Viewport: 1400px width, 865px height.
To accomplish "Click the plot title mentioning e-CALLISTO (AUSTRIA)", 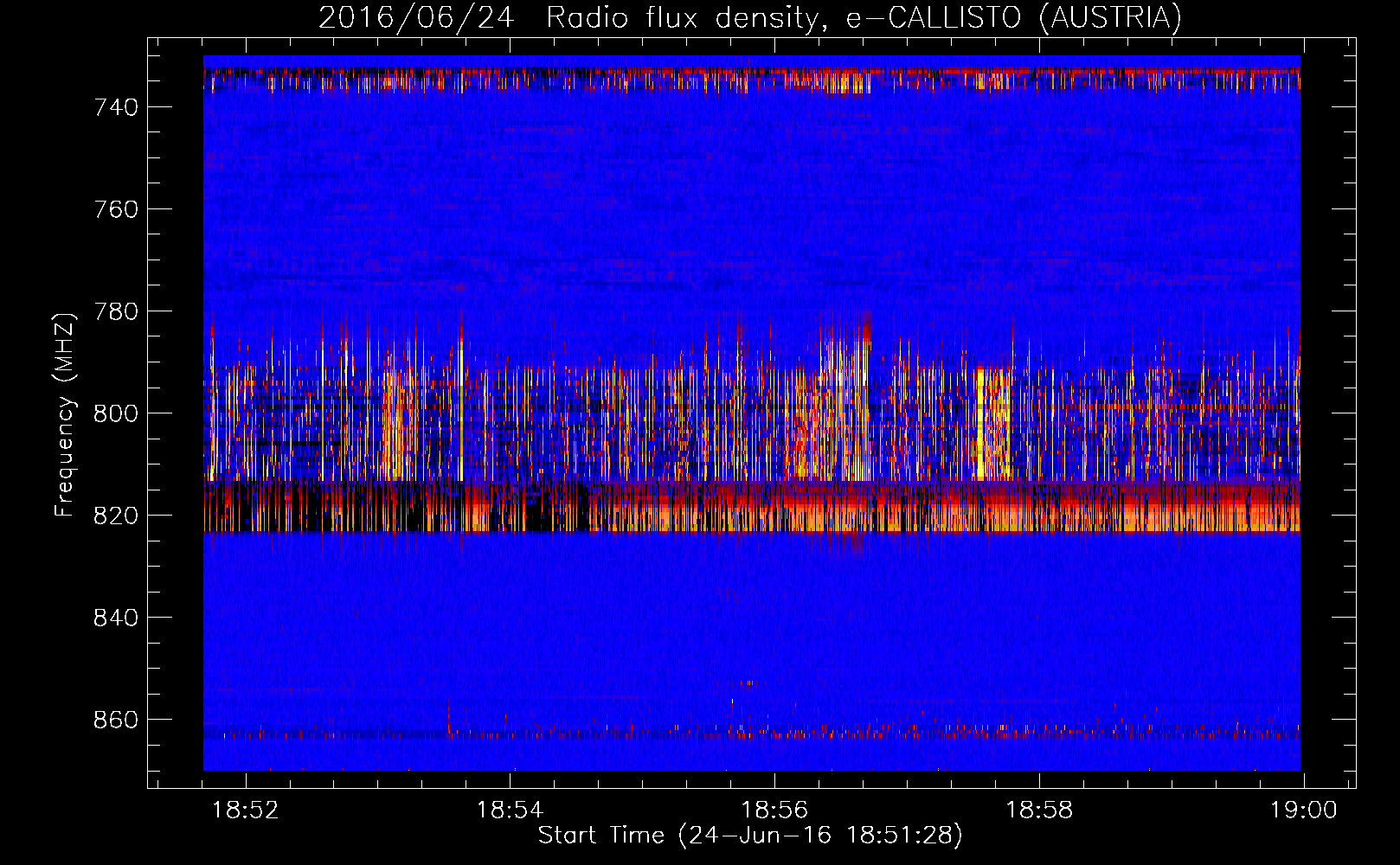I will [749, 18].
